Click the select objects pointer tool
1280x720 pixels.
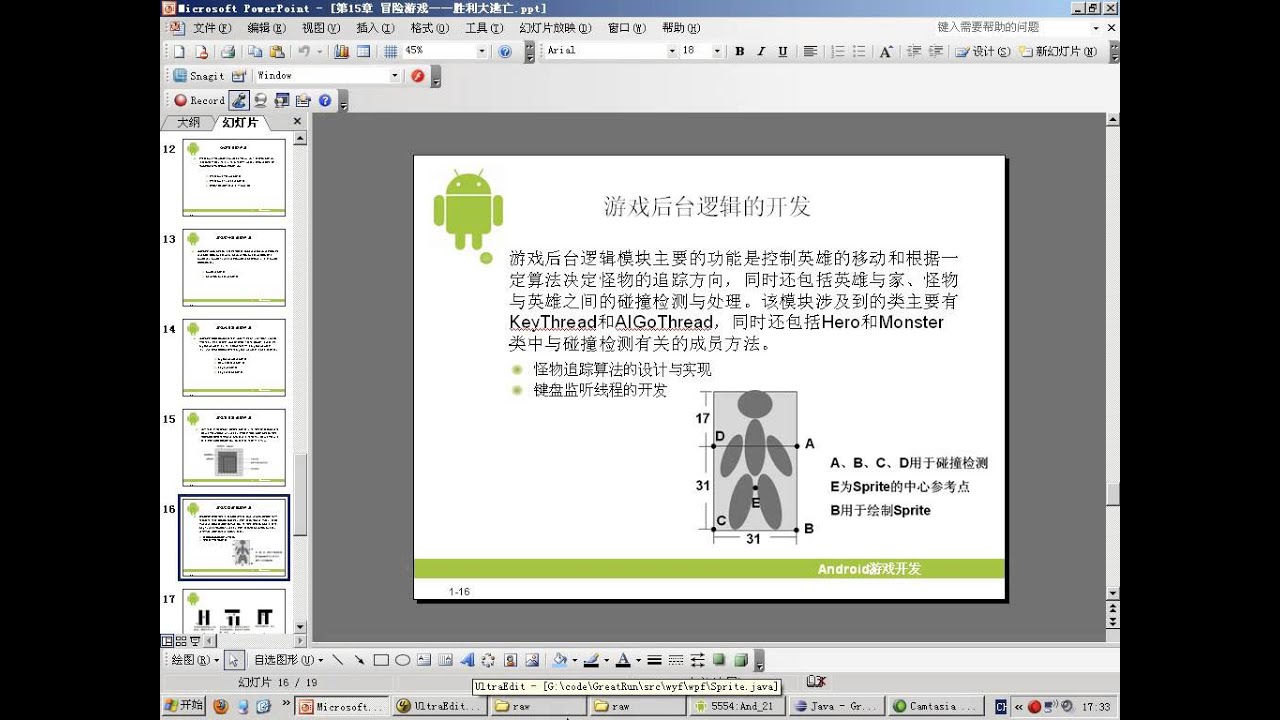pyautogui.click(x=233, y=660)
